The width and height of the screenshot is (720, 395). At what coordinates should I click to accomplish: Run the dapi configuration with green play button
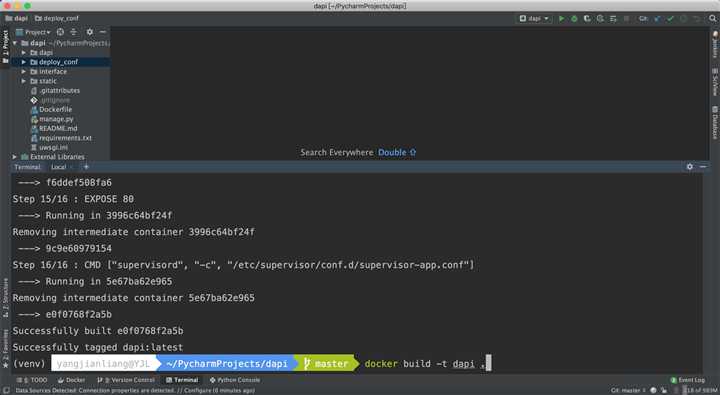click(561, 18)
